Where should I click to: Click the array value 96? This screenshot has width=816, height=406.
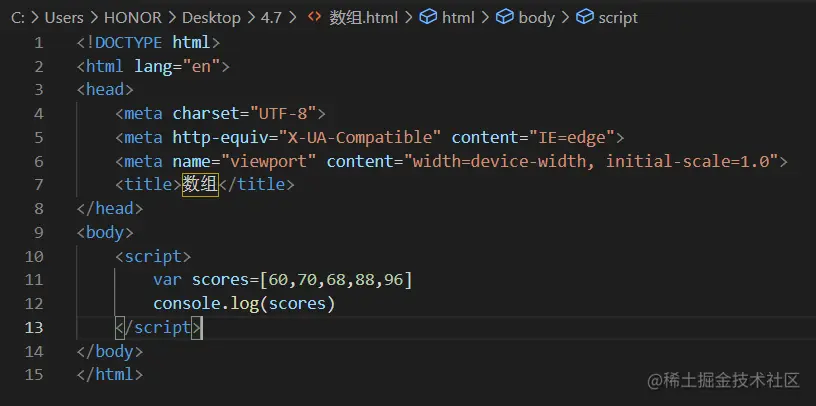[394, 280]
